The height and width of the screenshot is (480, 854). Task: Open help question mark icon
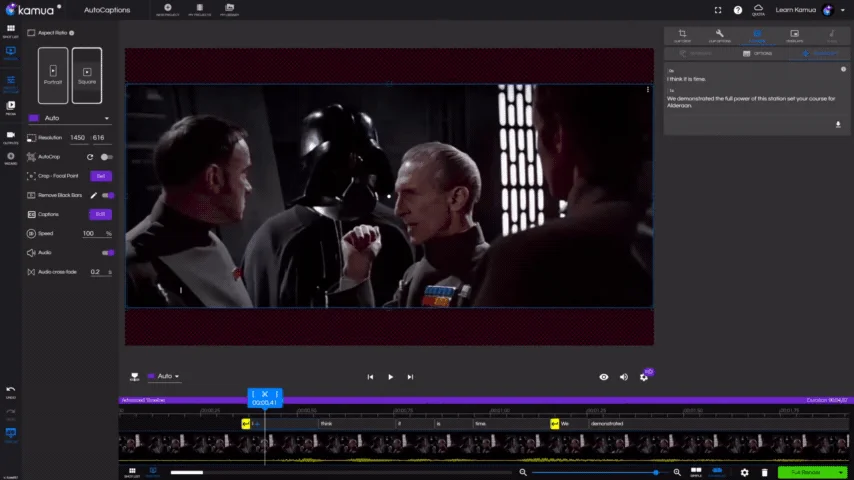point(737,10)
